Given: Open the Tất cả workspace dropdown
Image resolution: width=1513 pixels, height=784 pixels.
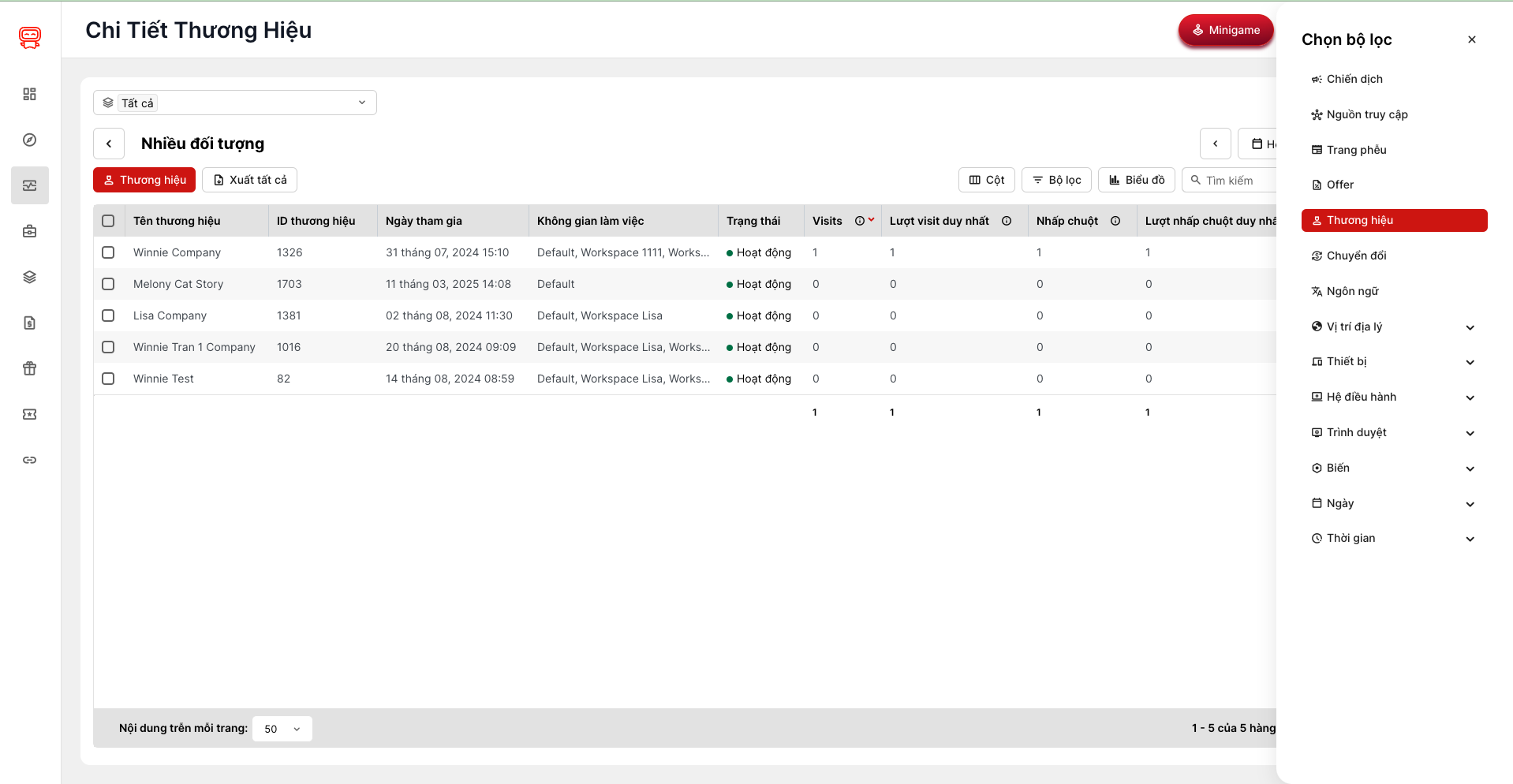Looking at the screenshot, I should 234,103.
